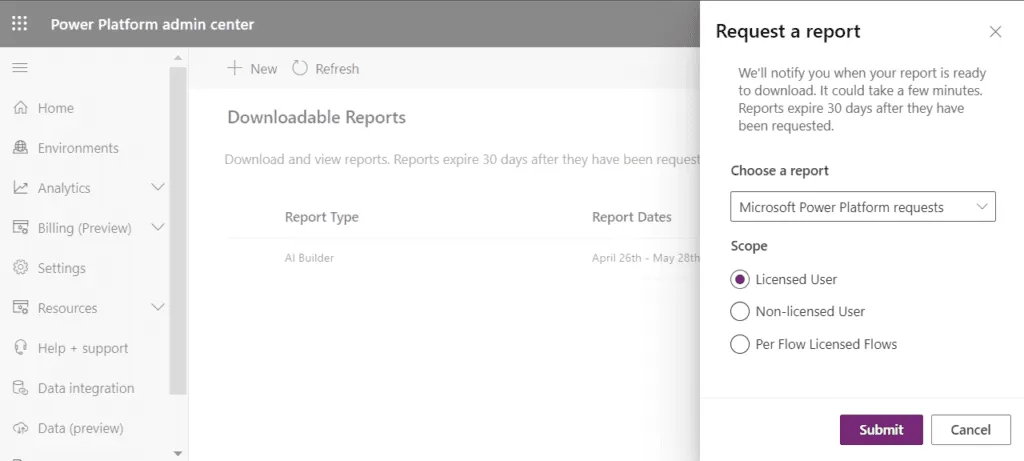The width and height of the screenshot is (1024, 461).
Task: Open the Choose a report dropdown
Action: 863,206
